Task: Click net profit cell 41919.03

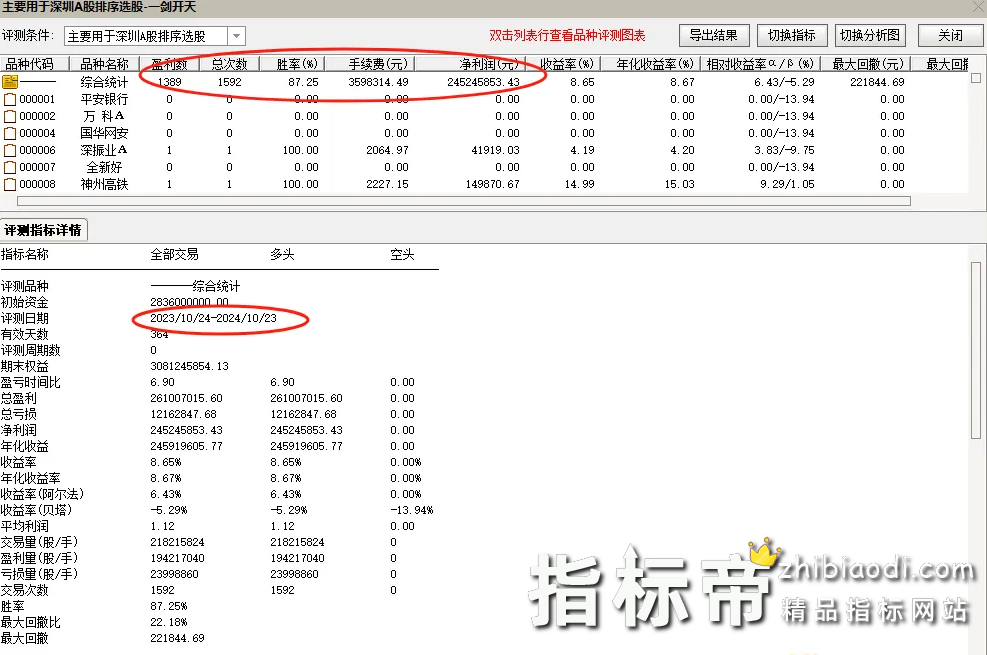Action: (x=495, y=150)
